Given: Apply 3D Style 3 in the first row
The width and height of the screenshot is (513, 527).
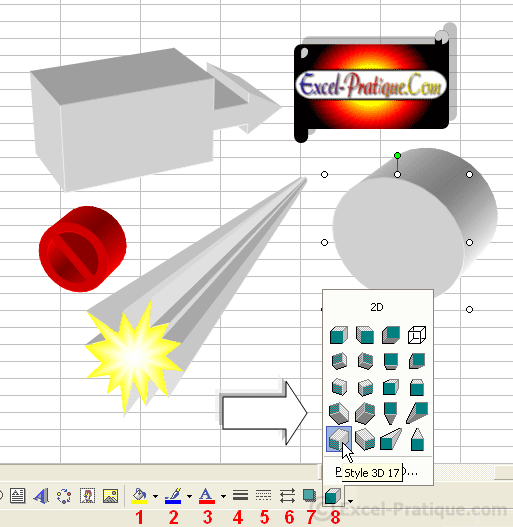Looking at the screenshot, I should tap(391, 335).
